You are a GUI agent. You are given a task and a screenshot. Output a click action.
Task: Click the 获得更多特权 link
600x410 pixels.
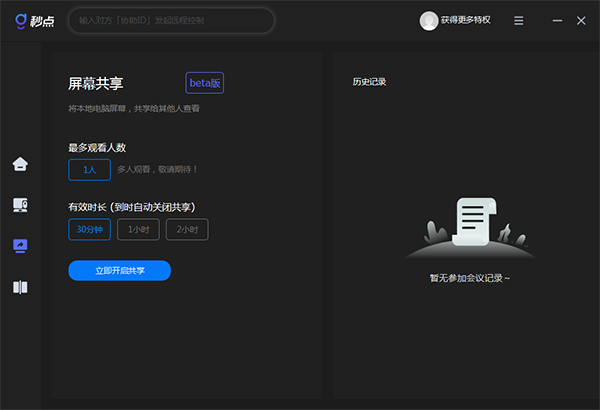pos(466,20)
